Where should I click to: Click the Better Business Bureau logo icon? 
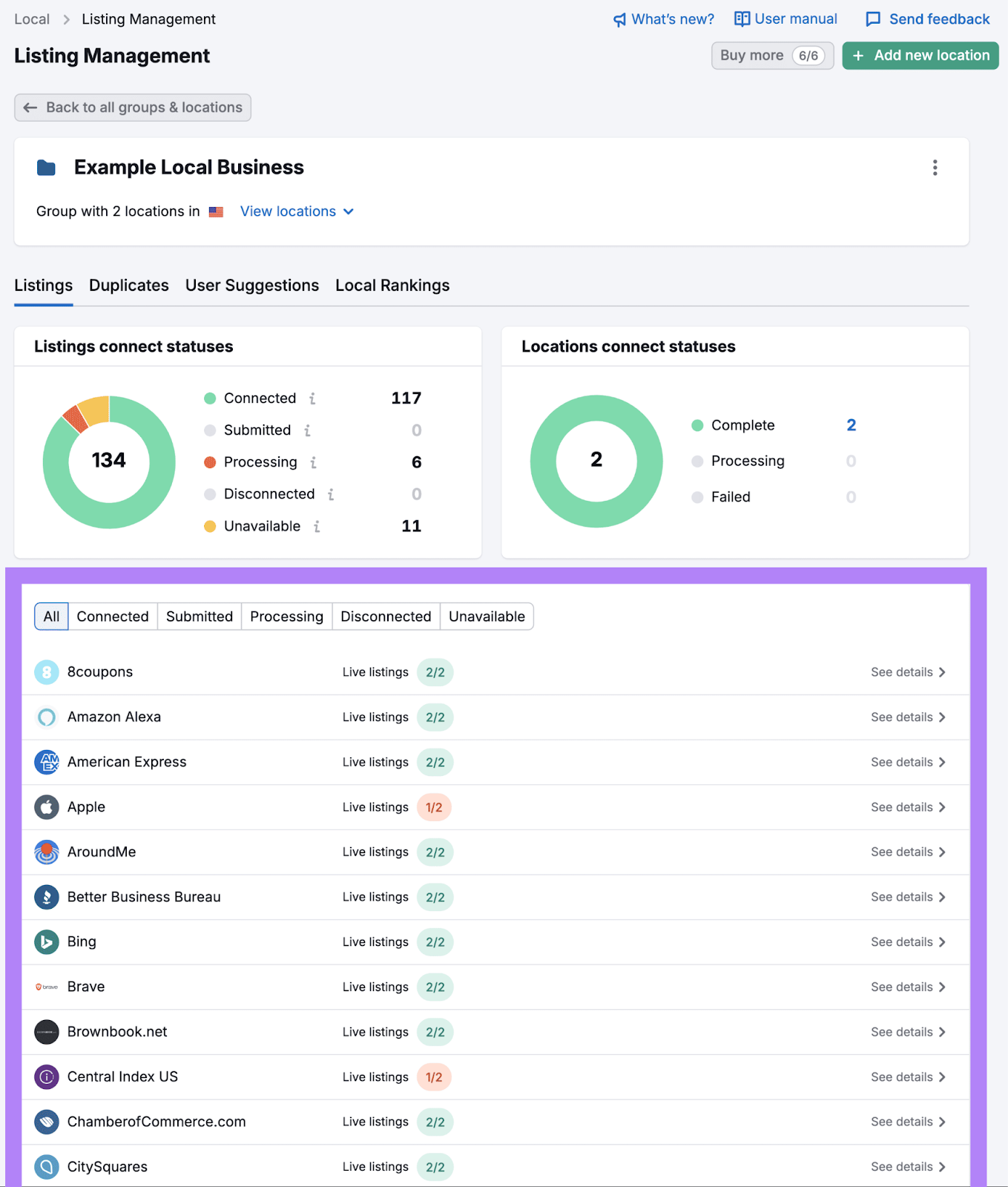click(47, 897)
